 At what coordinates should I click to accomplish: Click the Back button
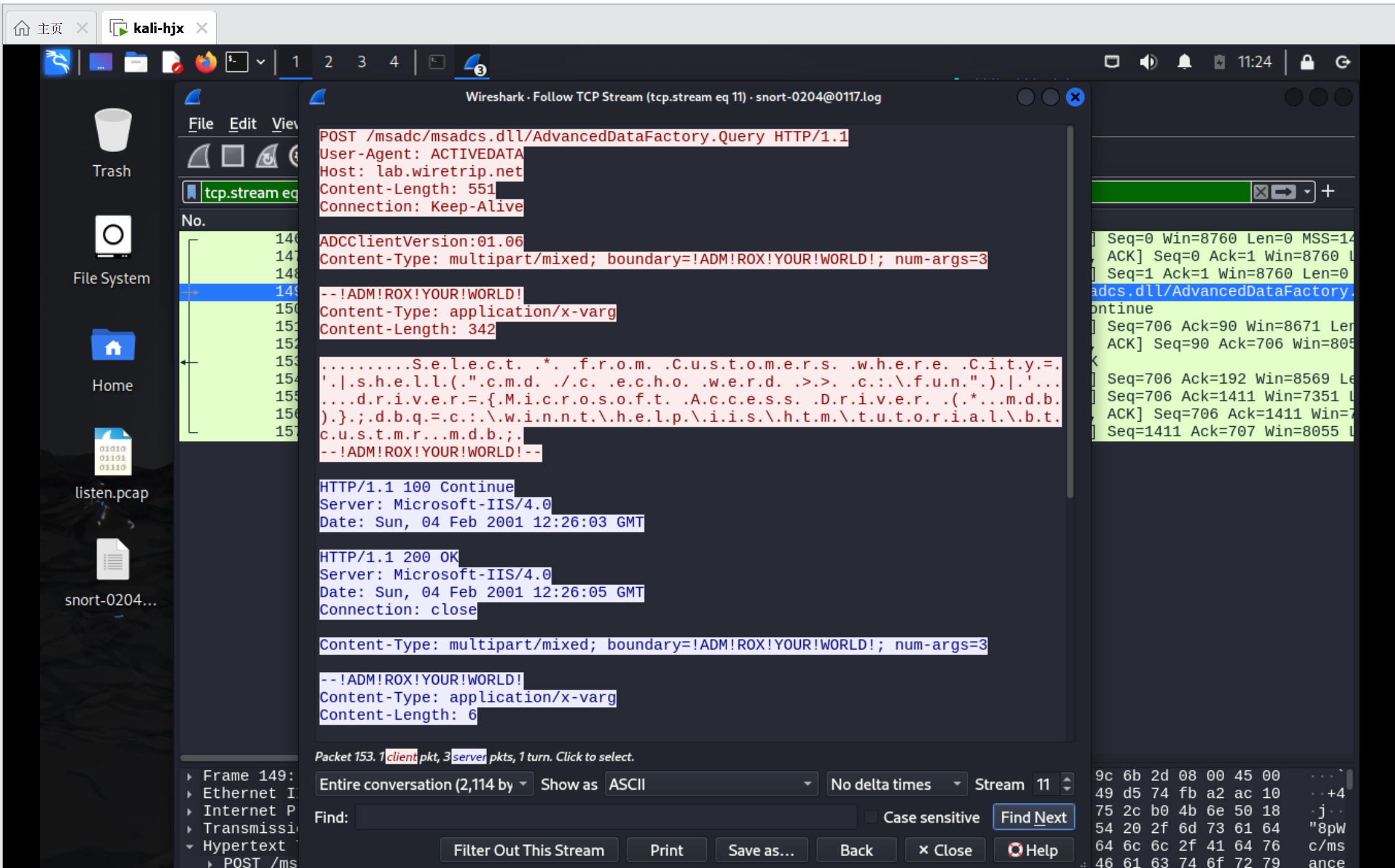click(x=856, y=850)
